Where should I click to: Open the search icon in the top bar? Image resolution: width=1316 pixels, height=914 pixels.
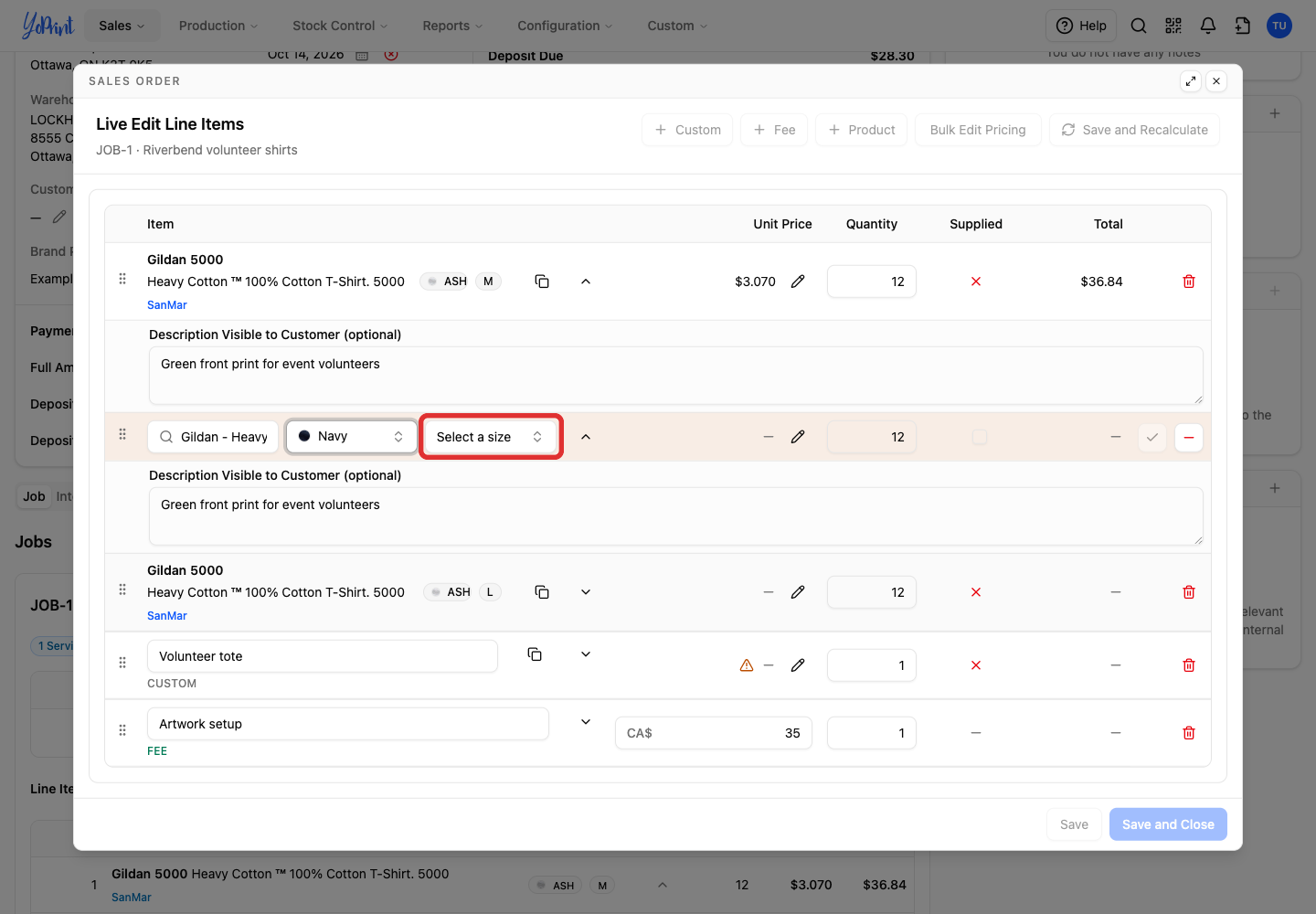[x=1139, y=26]
